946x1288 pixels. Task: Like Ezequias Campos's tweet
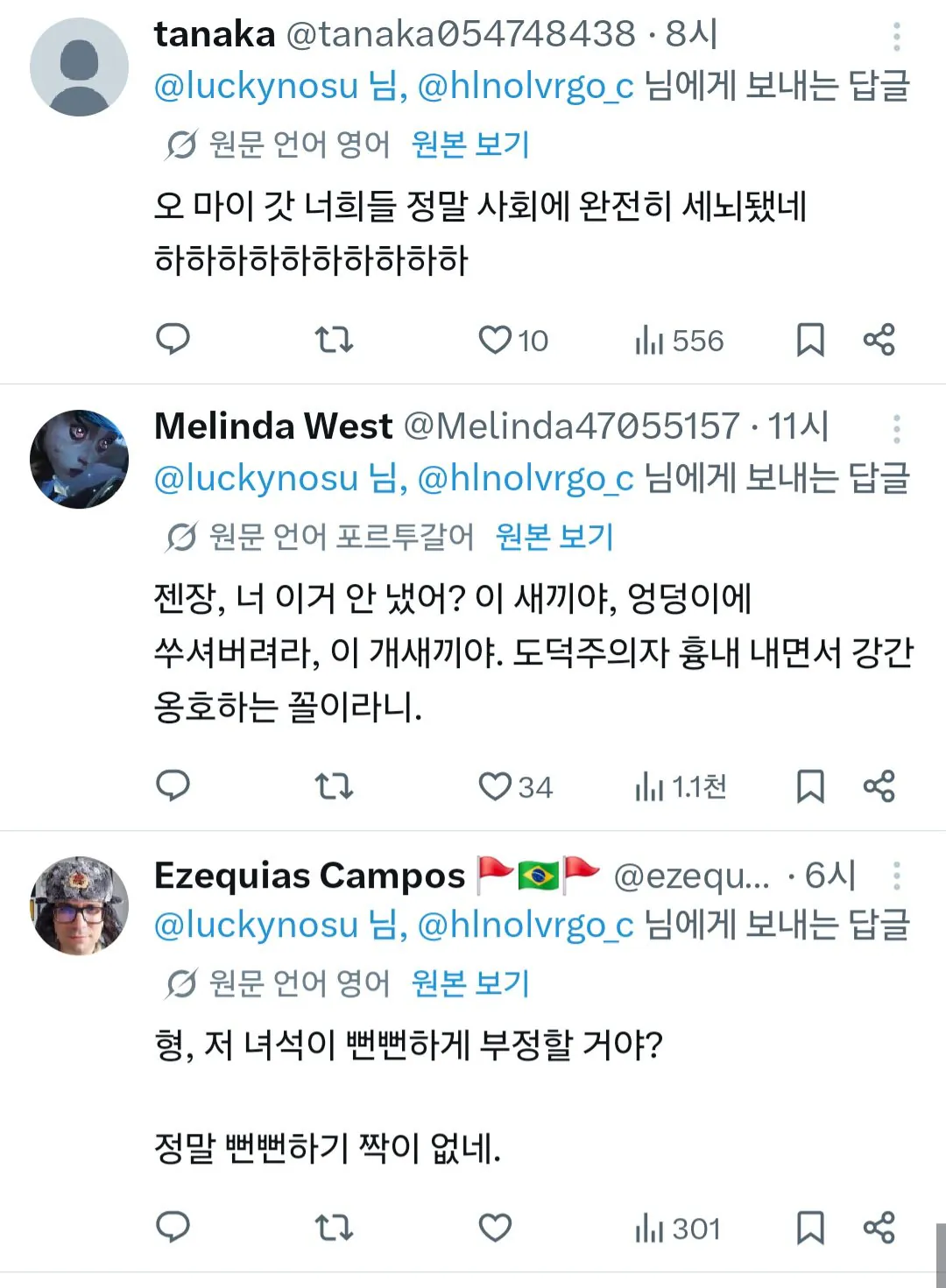click(x=495, y=1228)
